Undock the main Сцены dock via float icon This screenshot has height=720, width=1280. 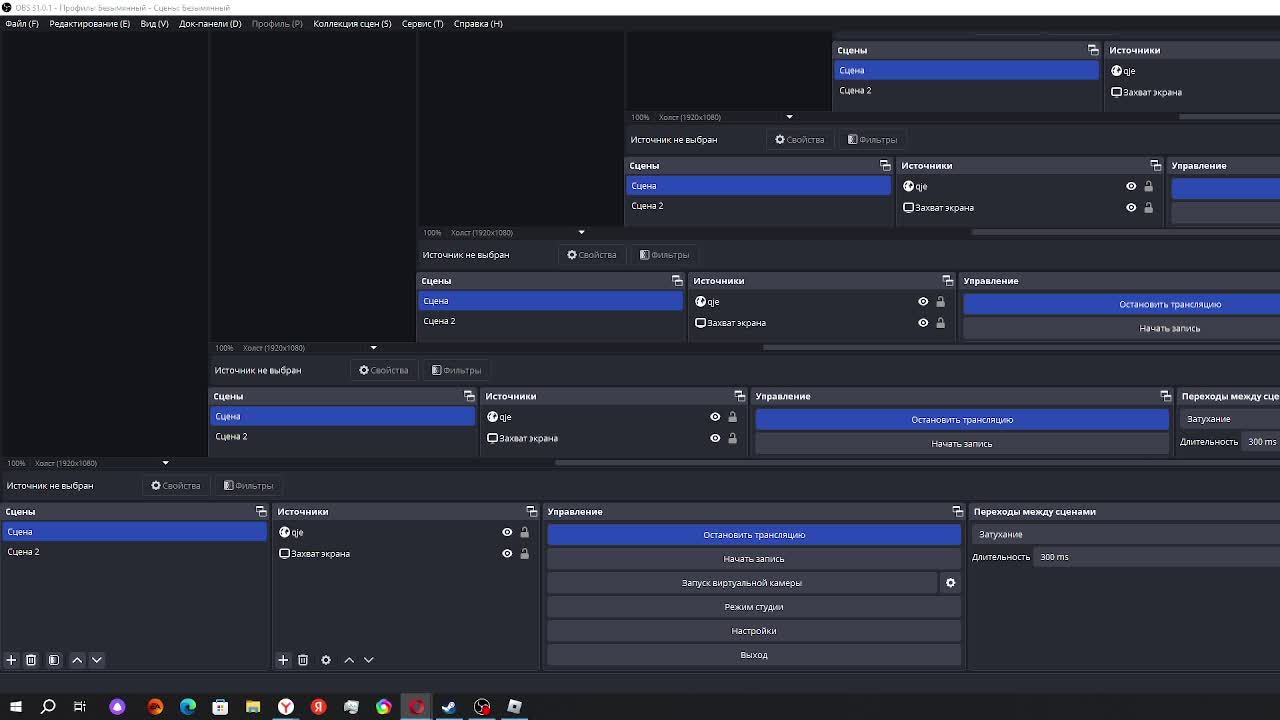[x=261, y=512]
